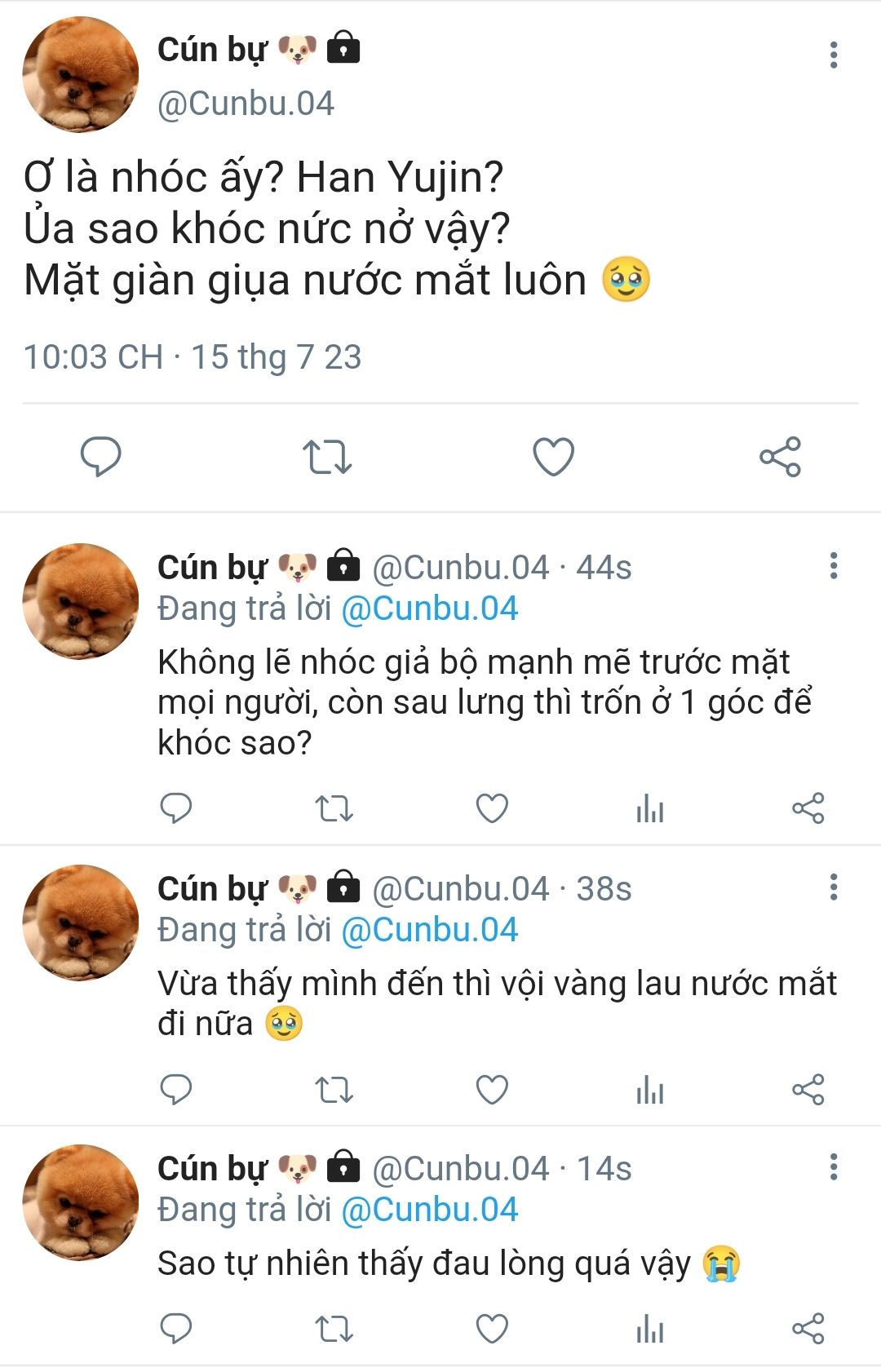Screen dimensions: 881x1372
Task: Share the reply posted 14s ago
Action: [x=808, y=1329]
